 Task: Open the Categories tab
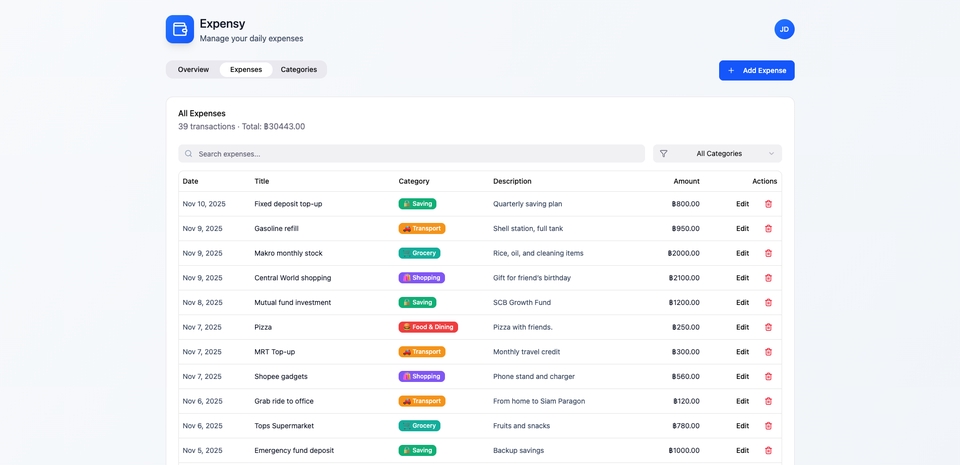(x=299, y=70)
